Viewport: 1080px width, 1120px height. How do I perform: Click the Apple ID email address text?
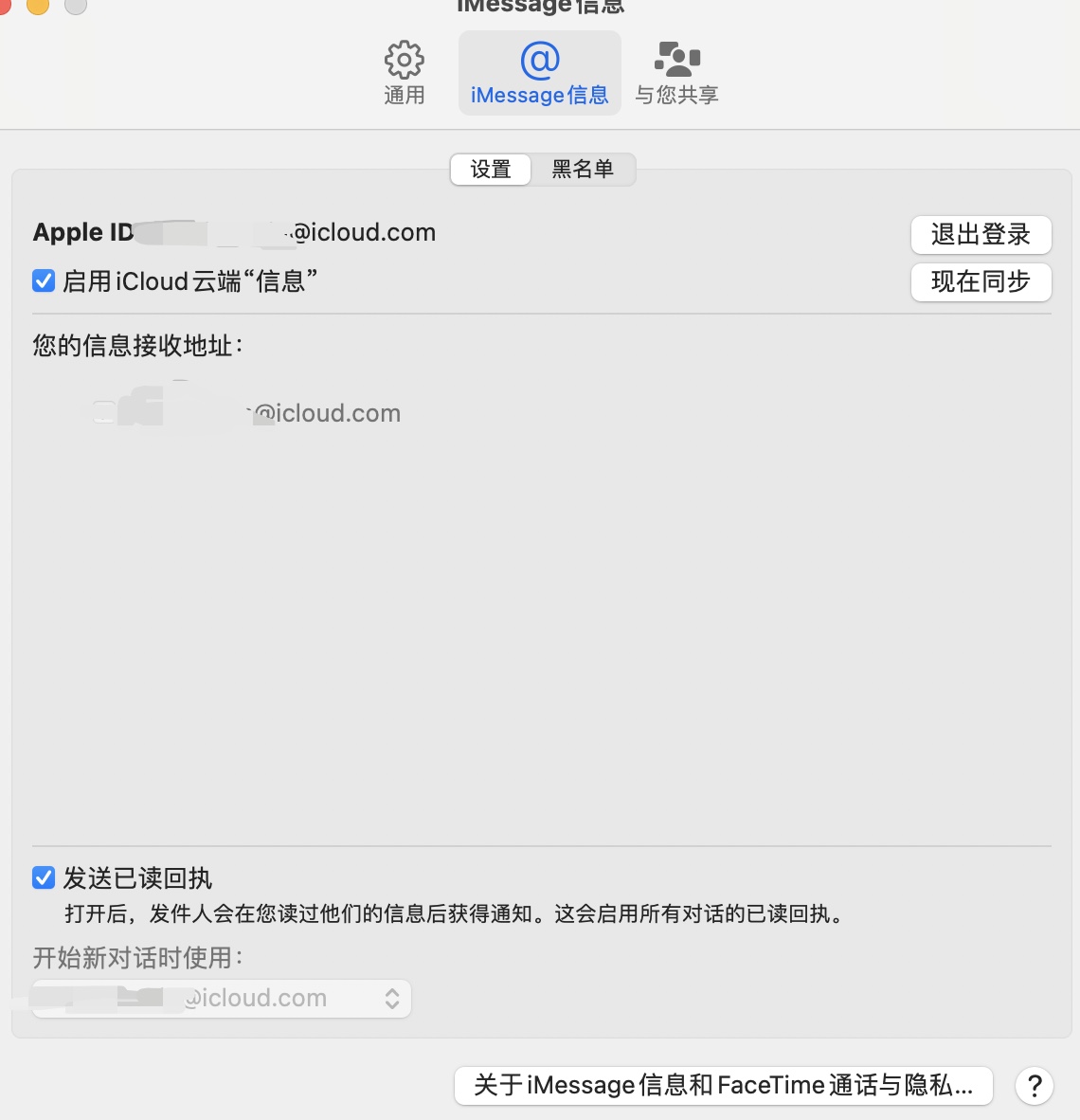[x=286, y=232]
